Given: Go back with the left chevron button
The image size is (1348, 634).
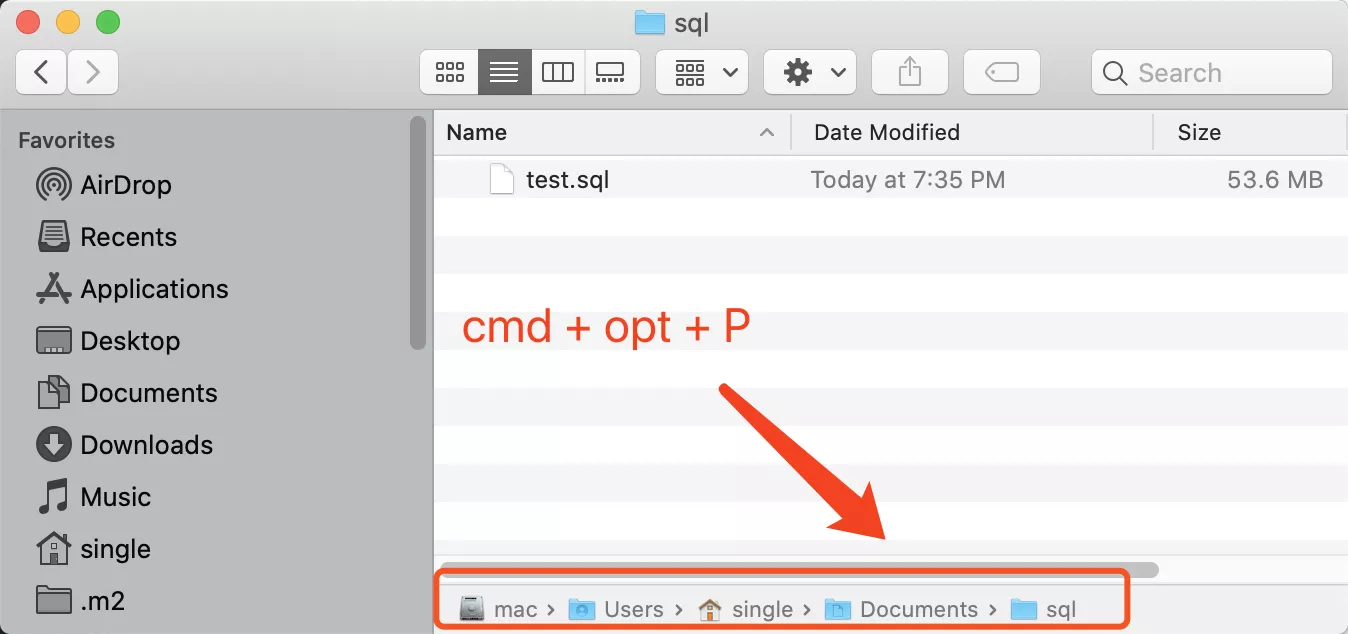Looking at the screenshot, I should tap(41, 72).
